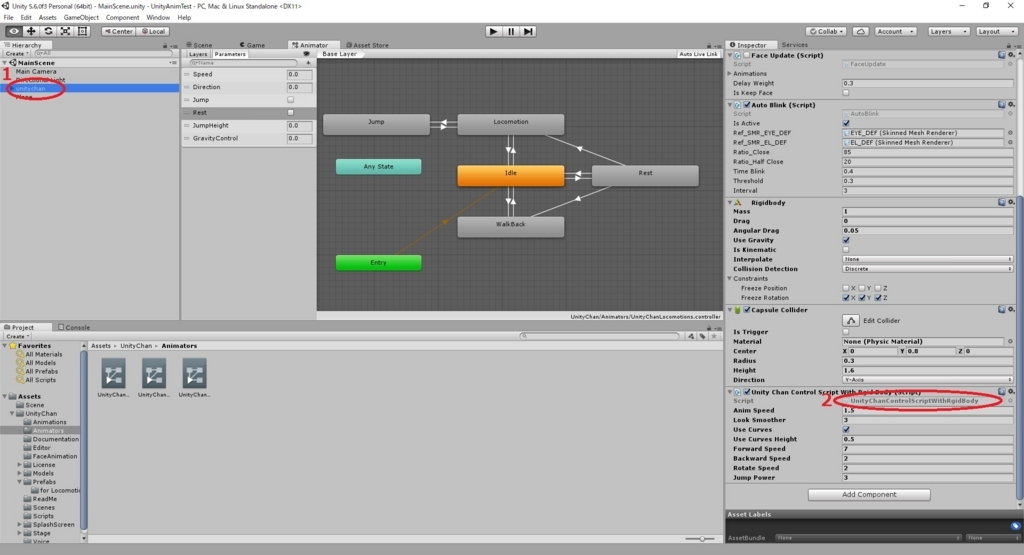This screenshot has width=1024, height=555.
Task: Open the Interpolate dropdown
Action: (x=927, y=259)
